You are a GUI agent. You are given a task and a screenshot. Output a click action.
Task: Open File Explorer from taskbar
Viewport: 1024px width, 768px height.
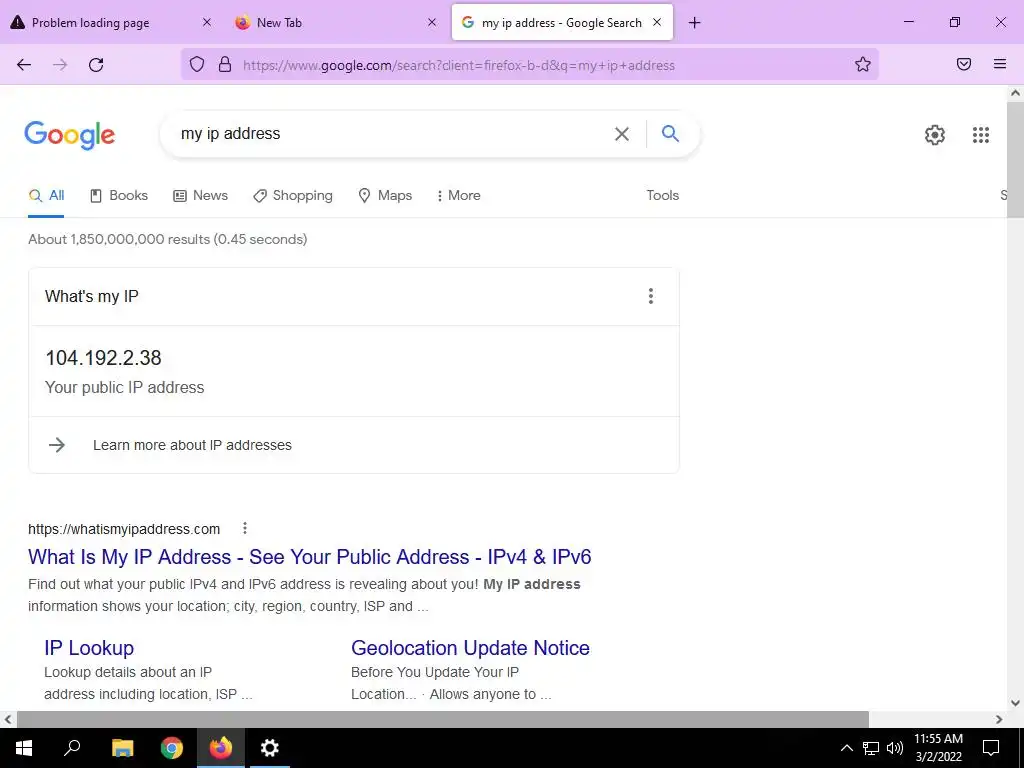pos(122,748)
